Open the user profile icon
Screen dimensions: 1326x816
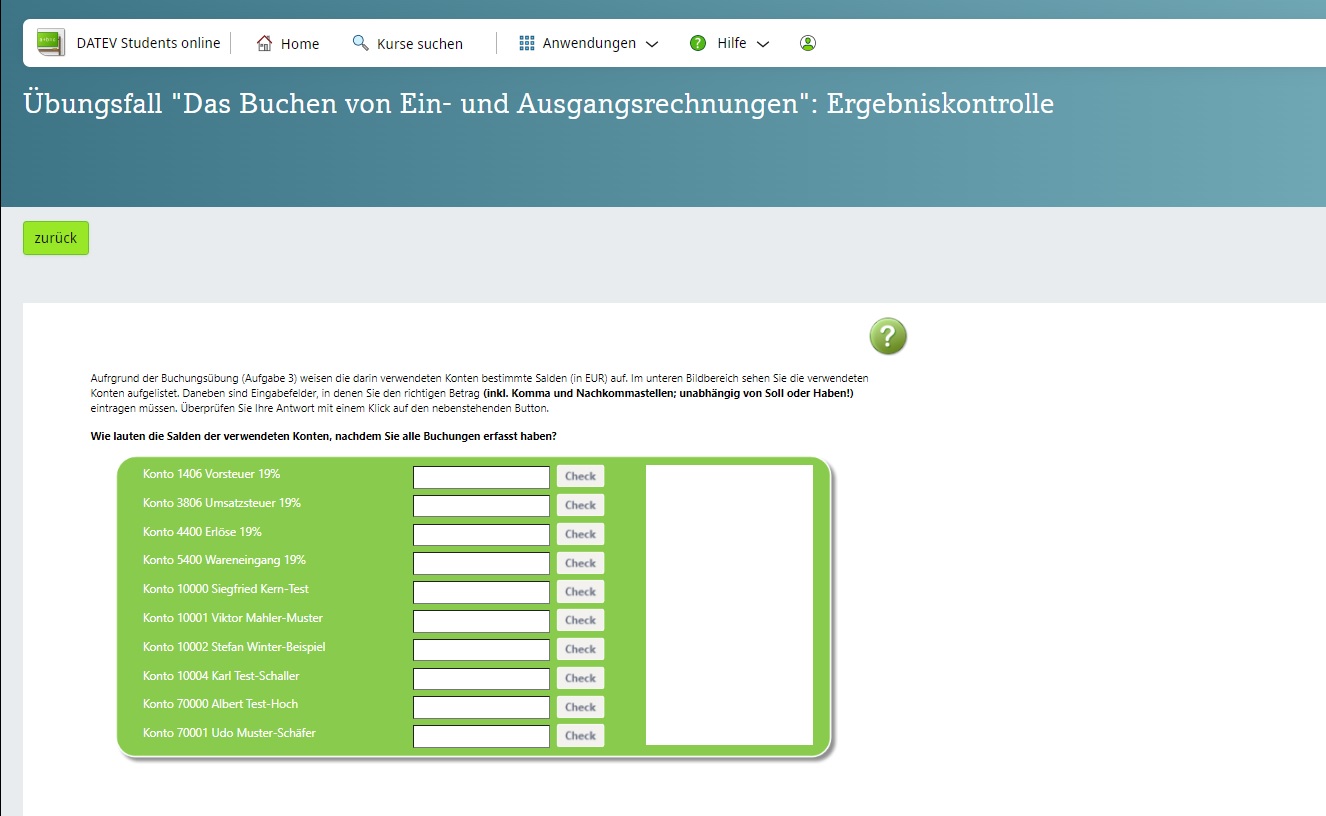pos(807,42)
